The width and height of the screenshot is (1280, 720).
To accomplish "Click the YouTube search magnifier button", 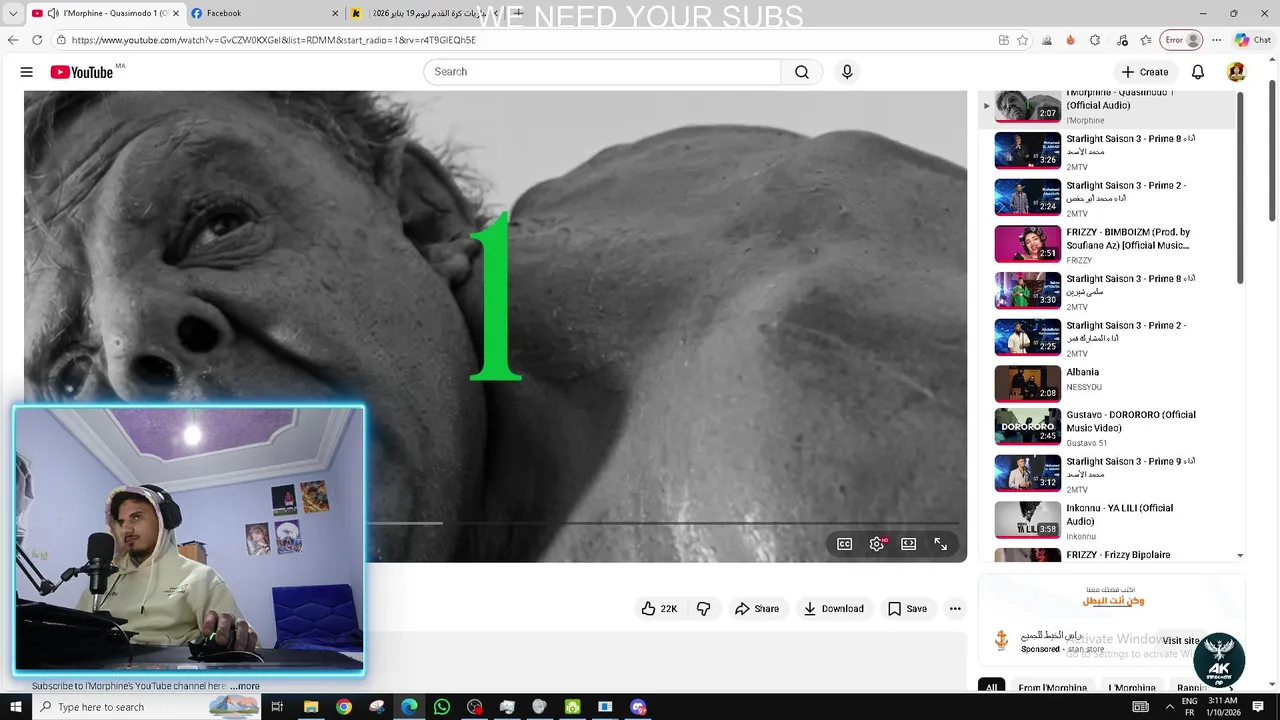I will [802, 72].
